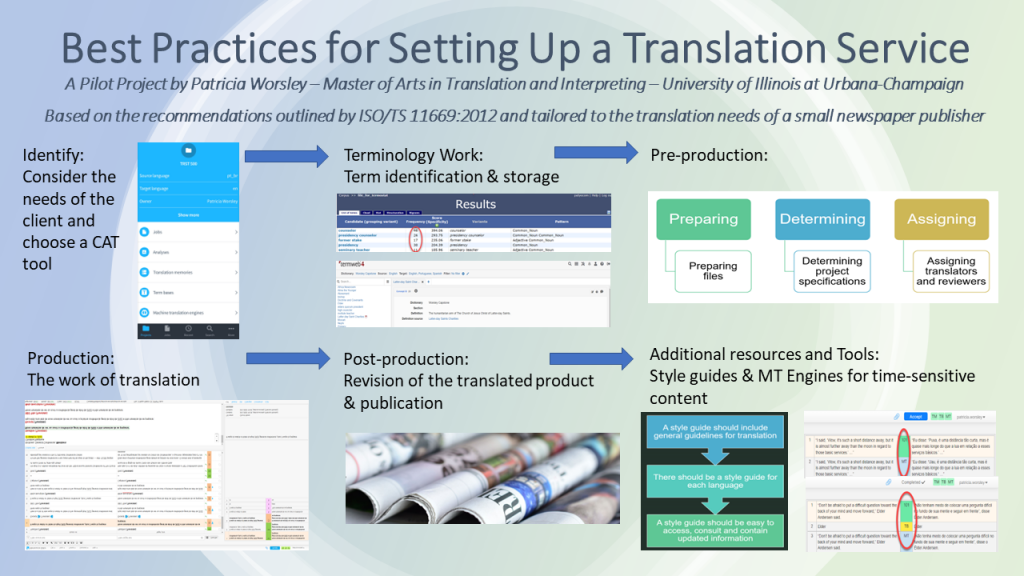Click the paperclip icon beside Completed
Viewport: 1024px width, 576px height.
tap(889, 483)
